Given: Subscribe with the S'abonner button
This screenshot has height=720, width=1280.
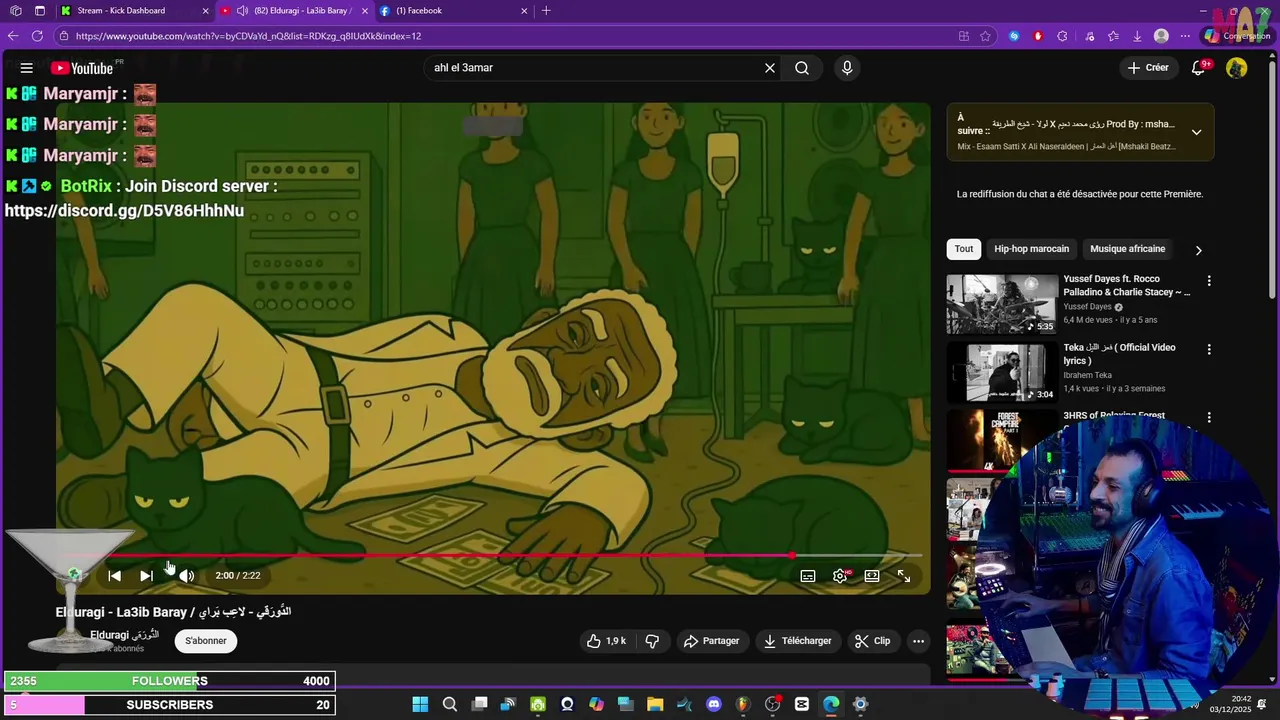Looking at the screenshot, I should coord(205,641).
